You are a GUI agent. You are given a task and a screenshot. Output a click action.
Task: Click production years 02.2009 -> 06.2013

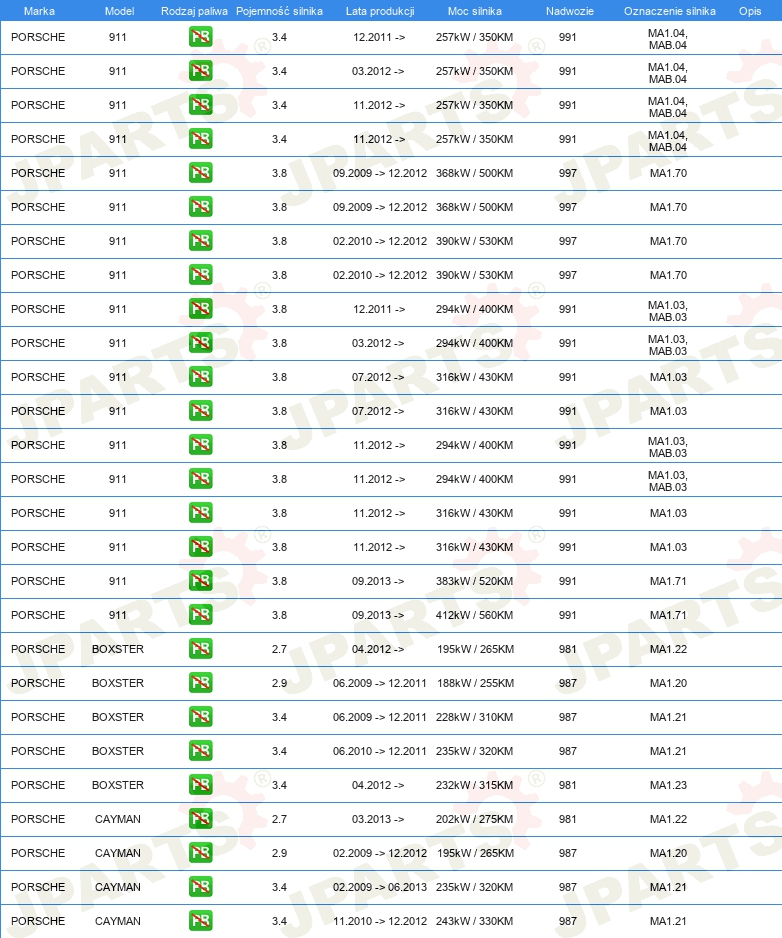click(380, 887)
